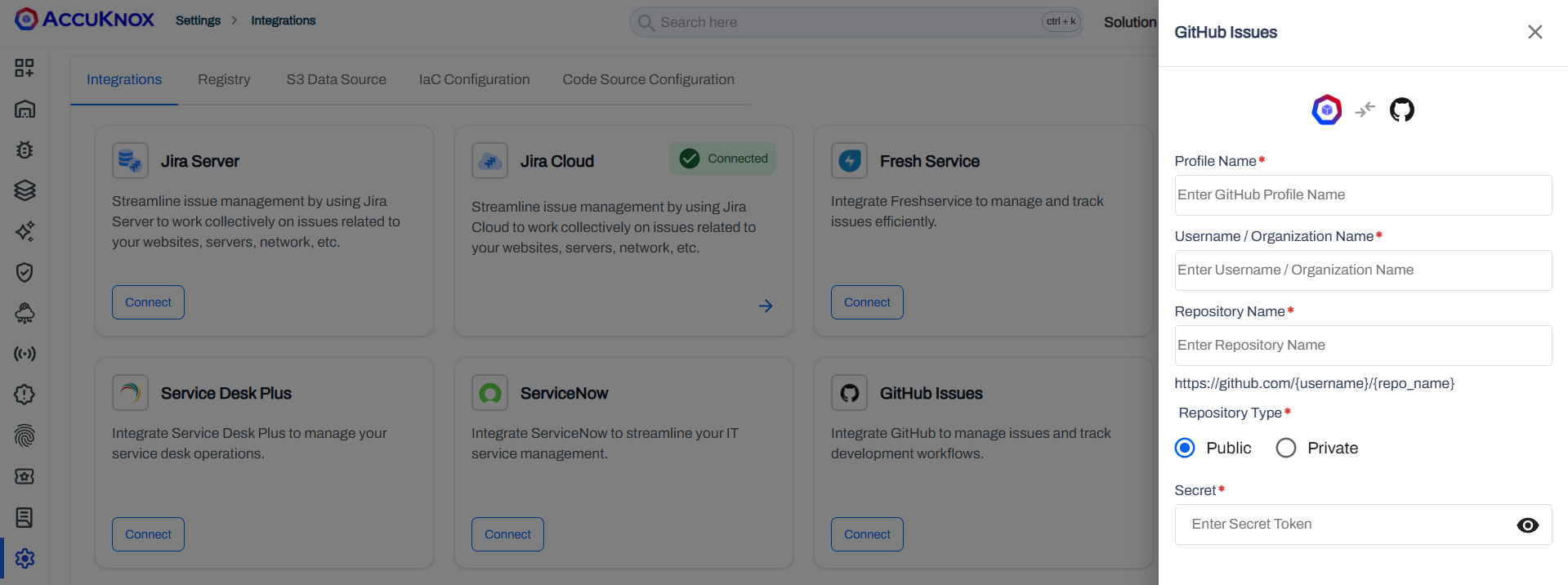Click the Jira Cloud arrow icon
The height and width of the screenshot is (585, 1568).
pos(766,306)
